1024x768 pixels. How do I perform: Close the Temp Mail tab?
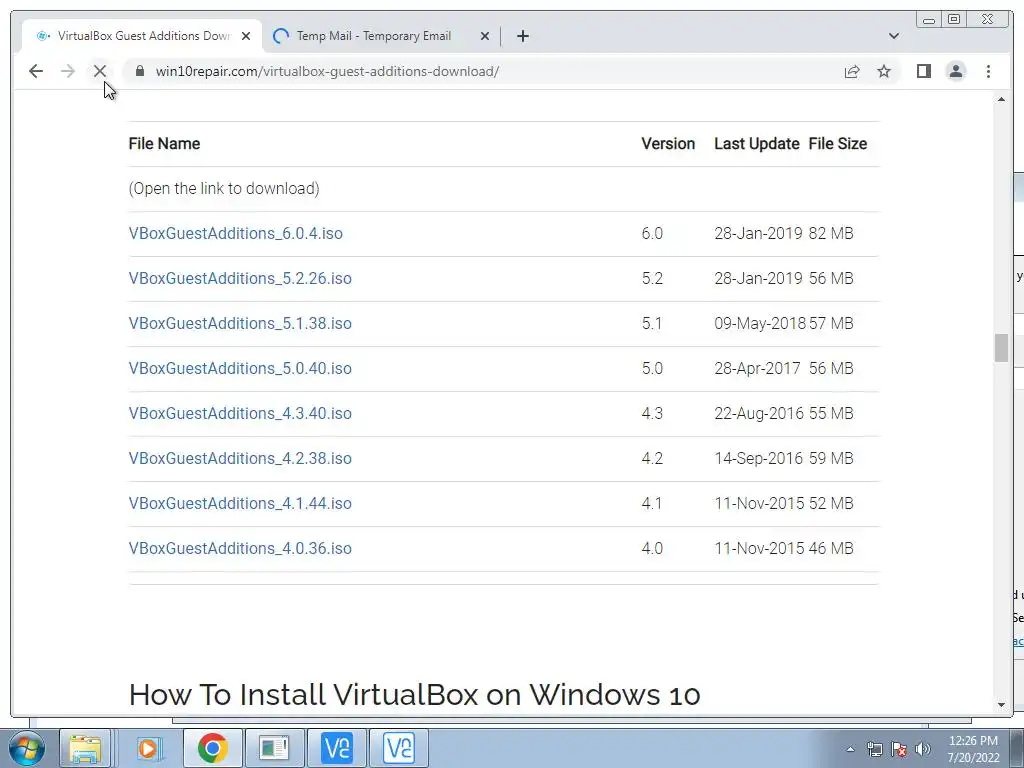[485, 36]
